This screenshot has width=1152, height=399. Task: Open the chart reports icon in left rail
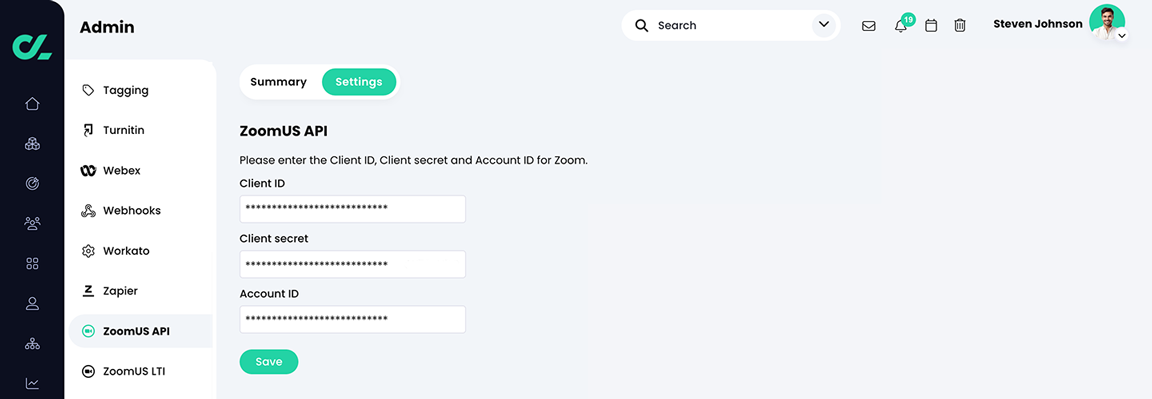32,383
